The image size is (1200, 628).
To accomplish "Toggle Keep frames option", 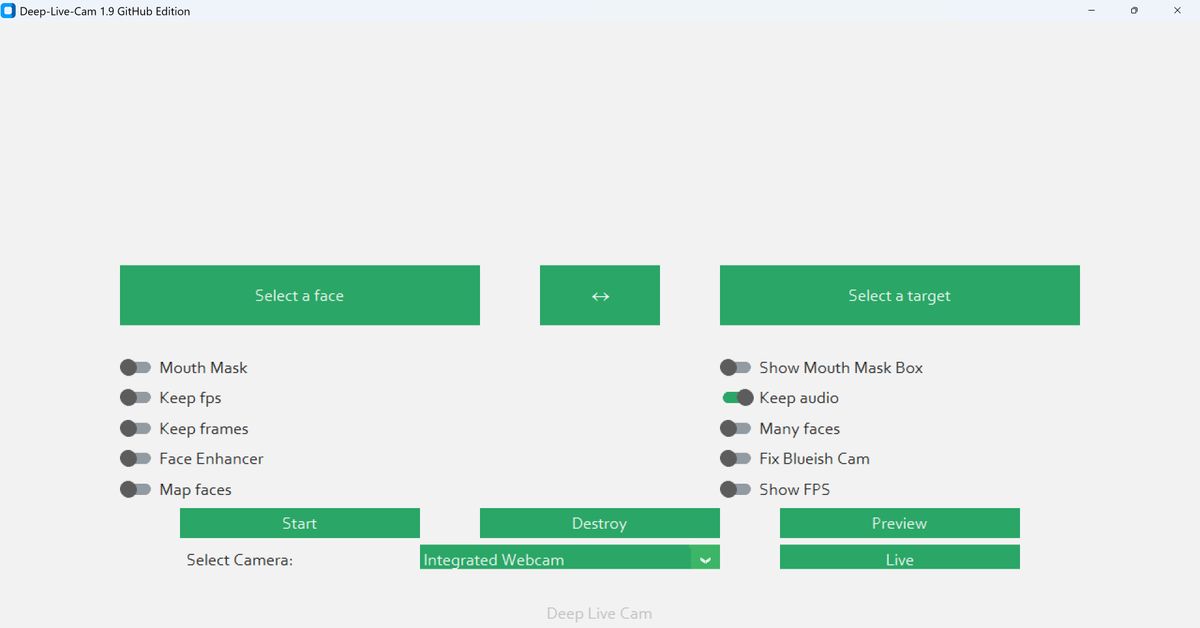I will point(135,428).
